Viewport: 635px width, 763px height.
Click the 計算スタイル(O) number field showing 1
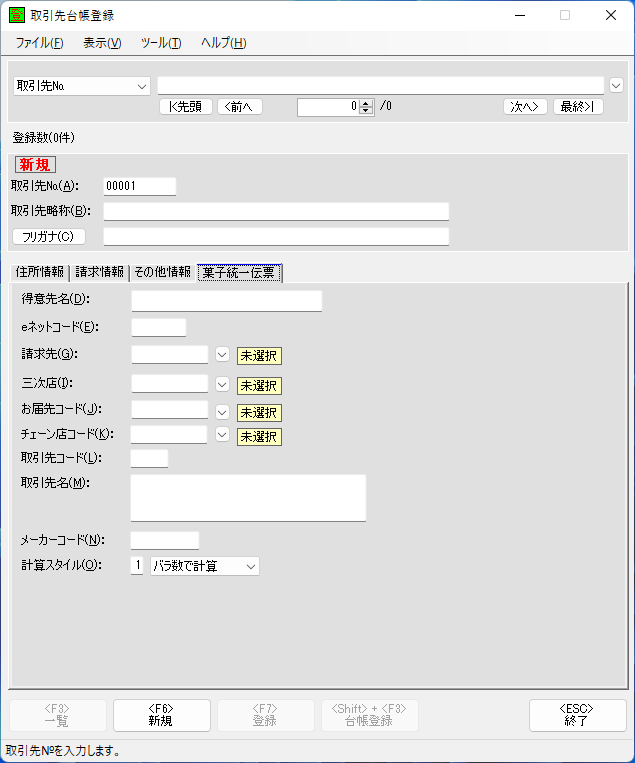coord(137,566)
